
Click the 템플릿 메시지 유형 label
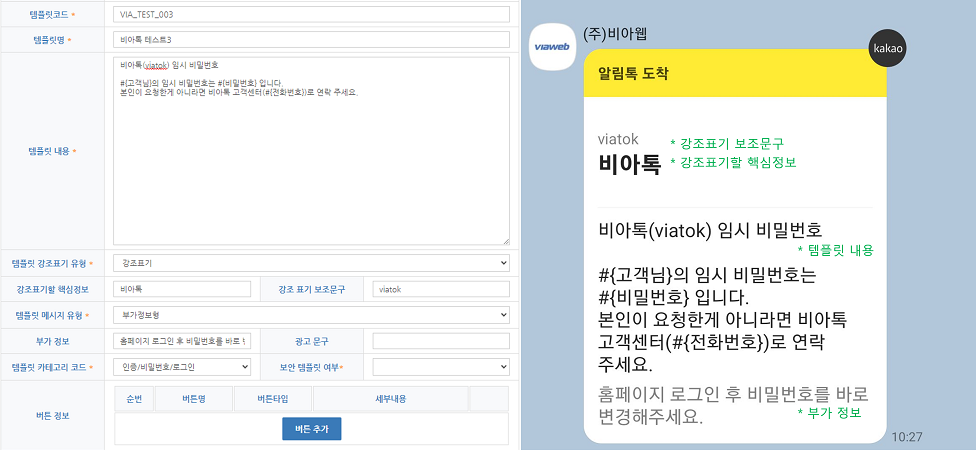coord(52,316)
